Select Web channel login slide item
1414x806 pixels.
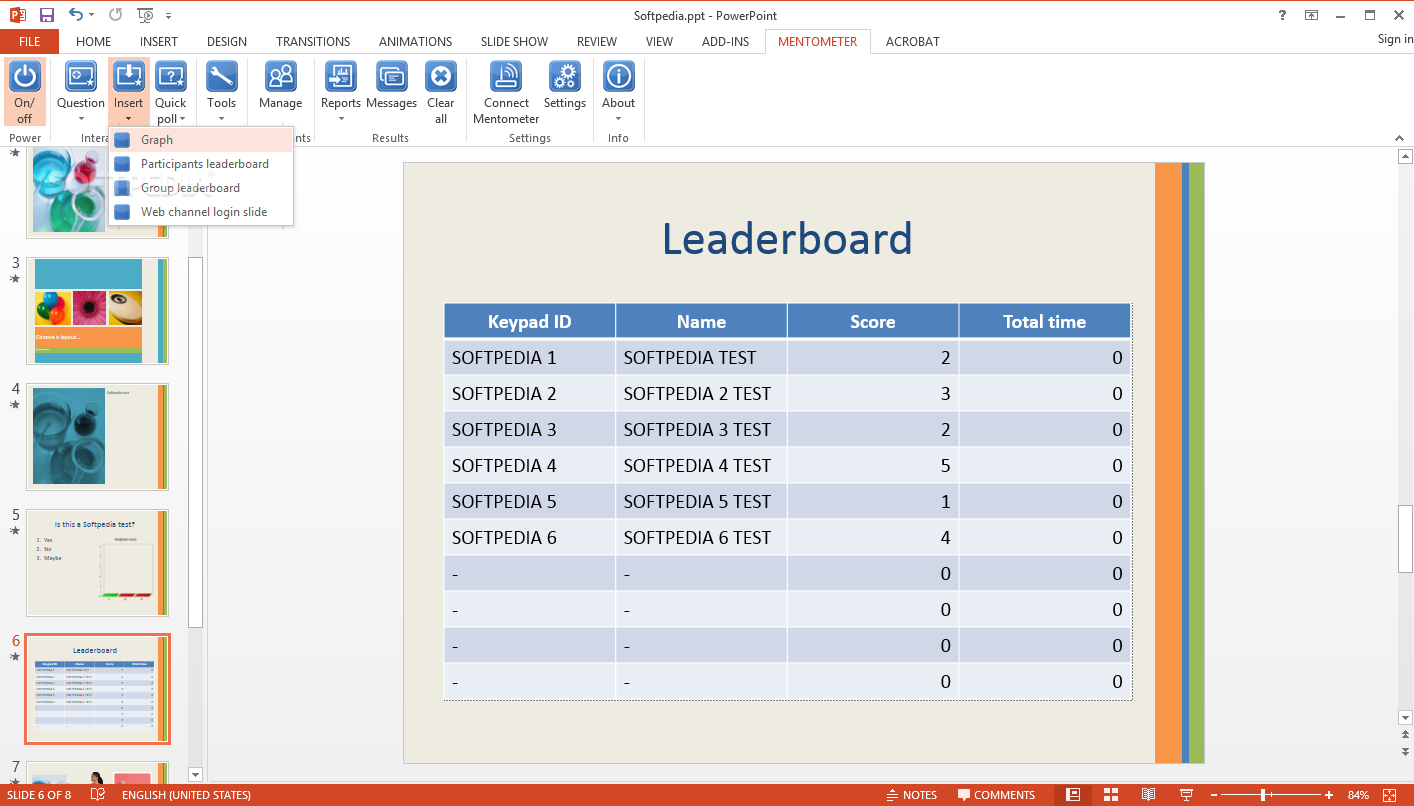pos(201,212)
